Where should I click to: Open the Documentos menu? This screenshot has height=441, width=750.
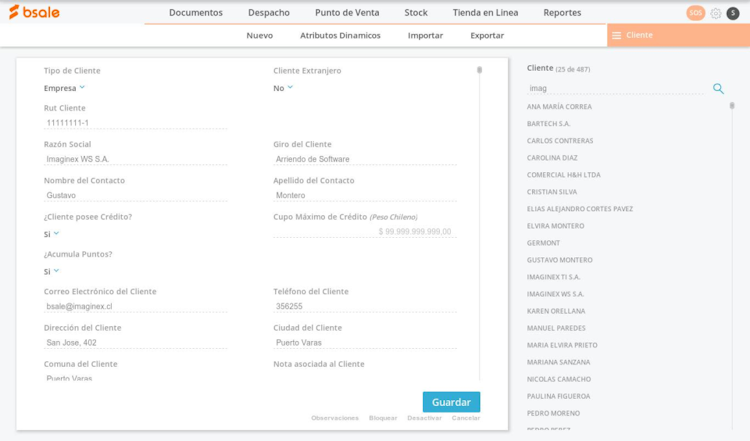196,13
